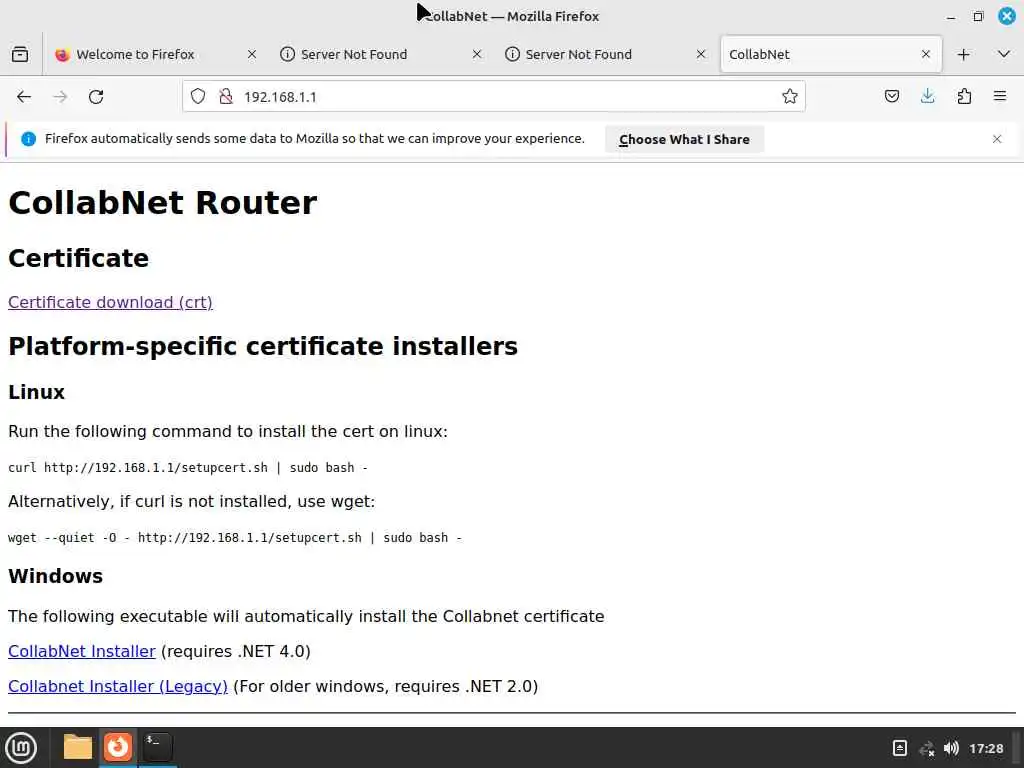
Task: Expand the list all tabs chevron
Action: (1004, 54)
